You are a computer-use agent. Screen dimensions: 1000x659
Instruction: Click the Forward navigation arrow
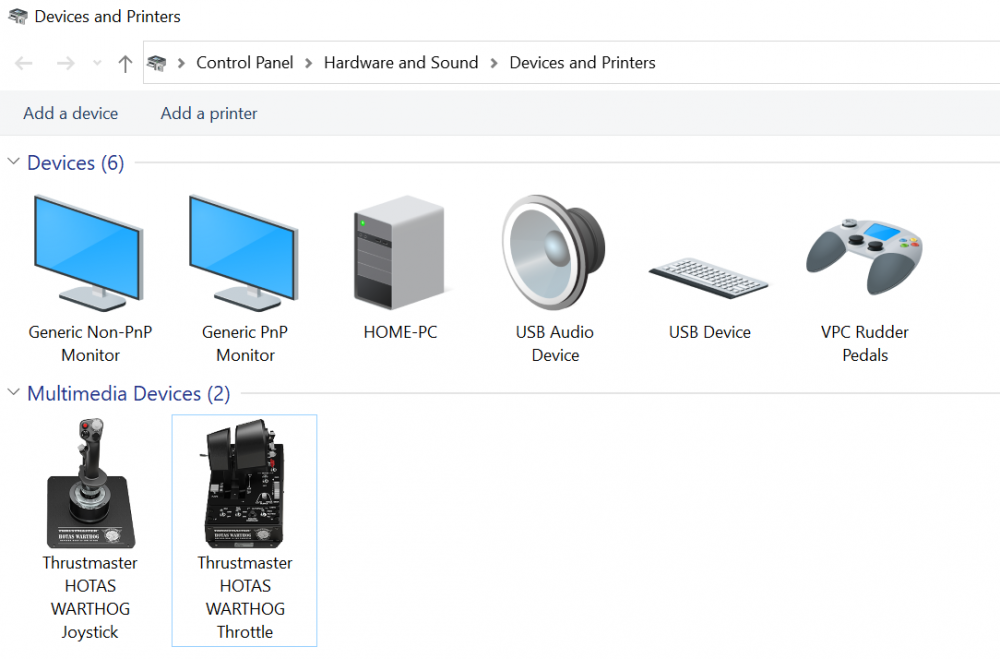point(66,63)
